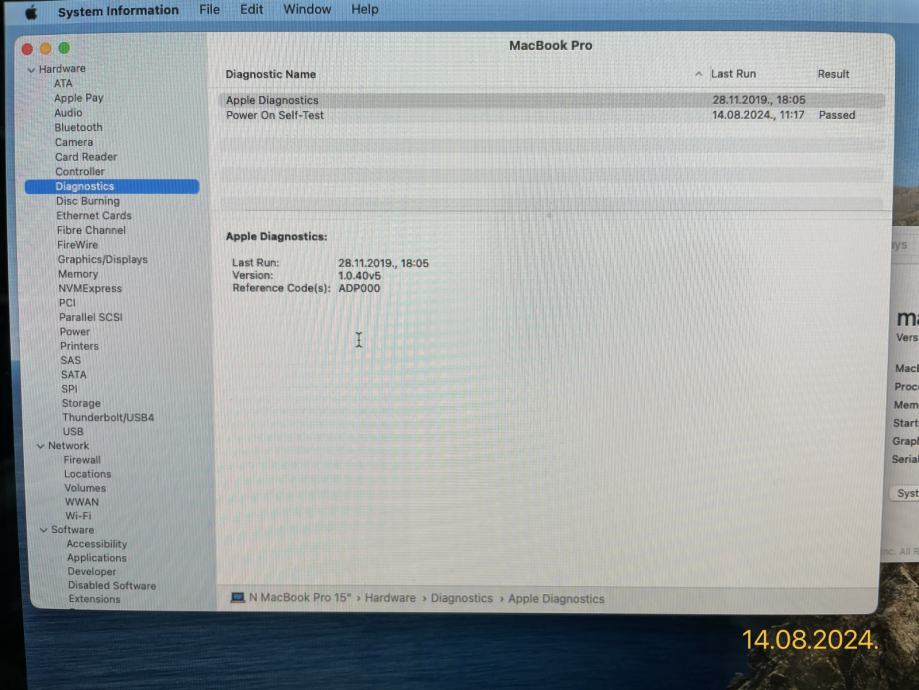The height and width of the screenshot is (690, 919).
Task: Select Fibre Channel in the sidebar
Action: [x=91, y=230]
